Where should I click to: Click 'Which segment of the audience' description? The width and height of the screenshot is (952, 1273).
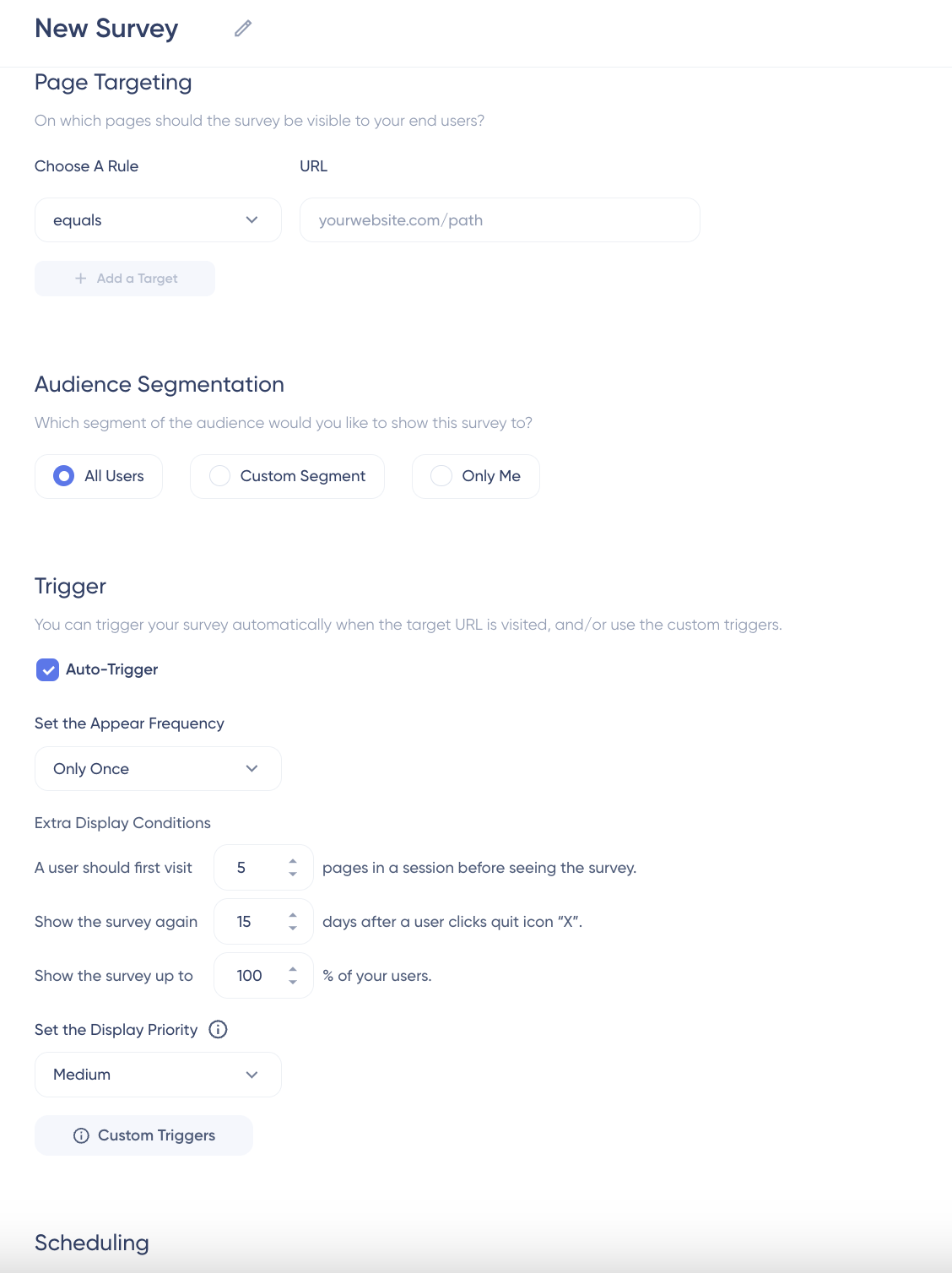pyautogui.click(x=284, y=423)
